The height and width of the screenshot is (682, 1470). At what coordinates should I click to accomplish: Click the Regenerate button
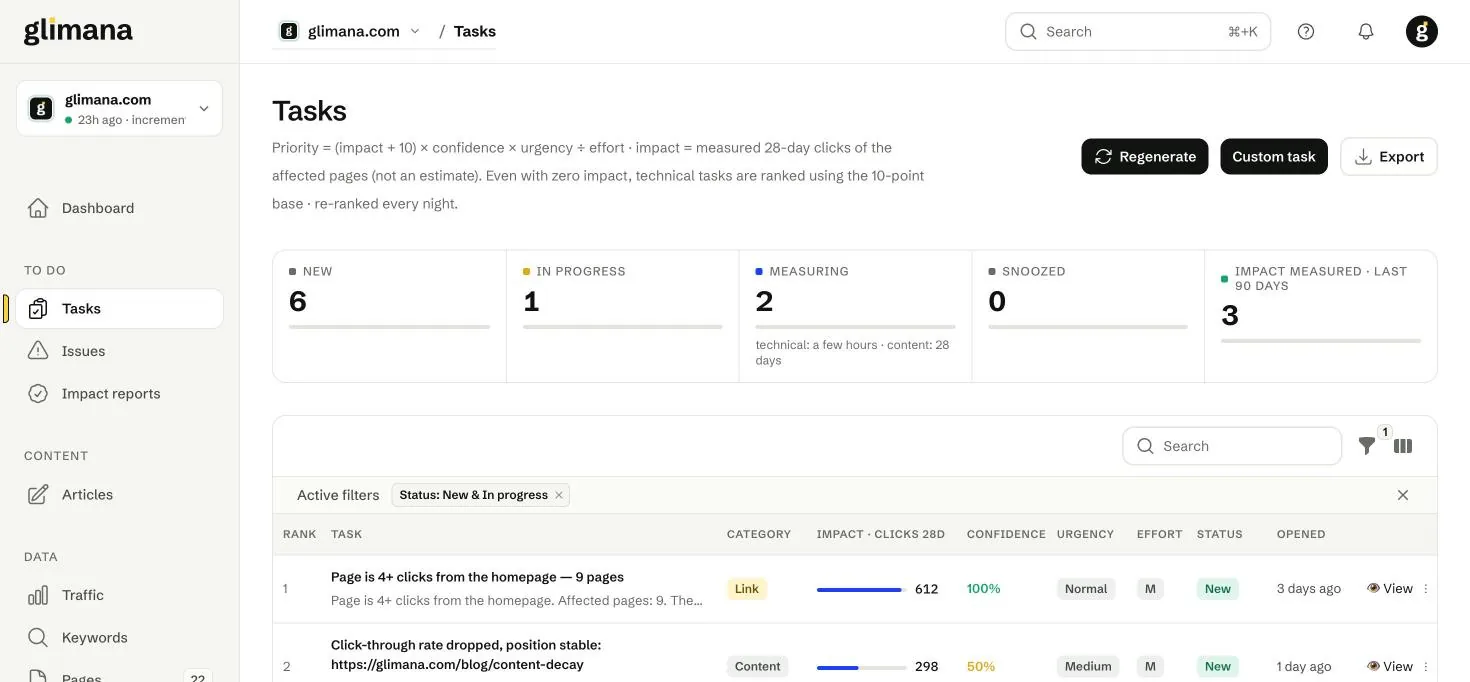(1145, 157)
